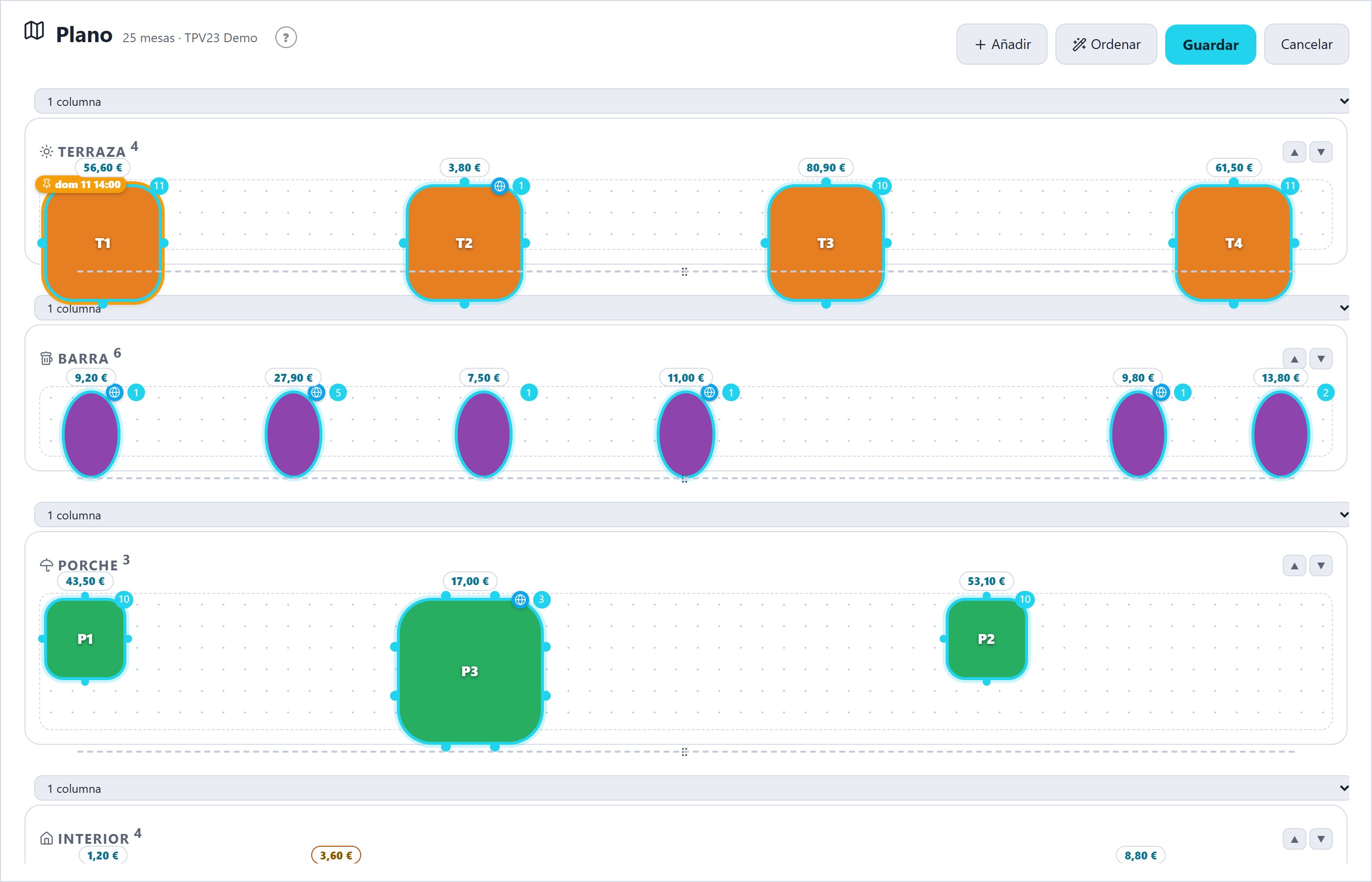Click seat count badge 10 on P2

click(1025, 599)
